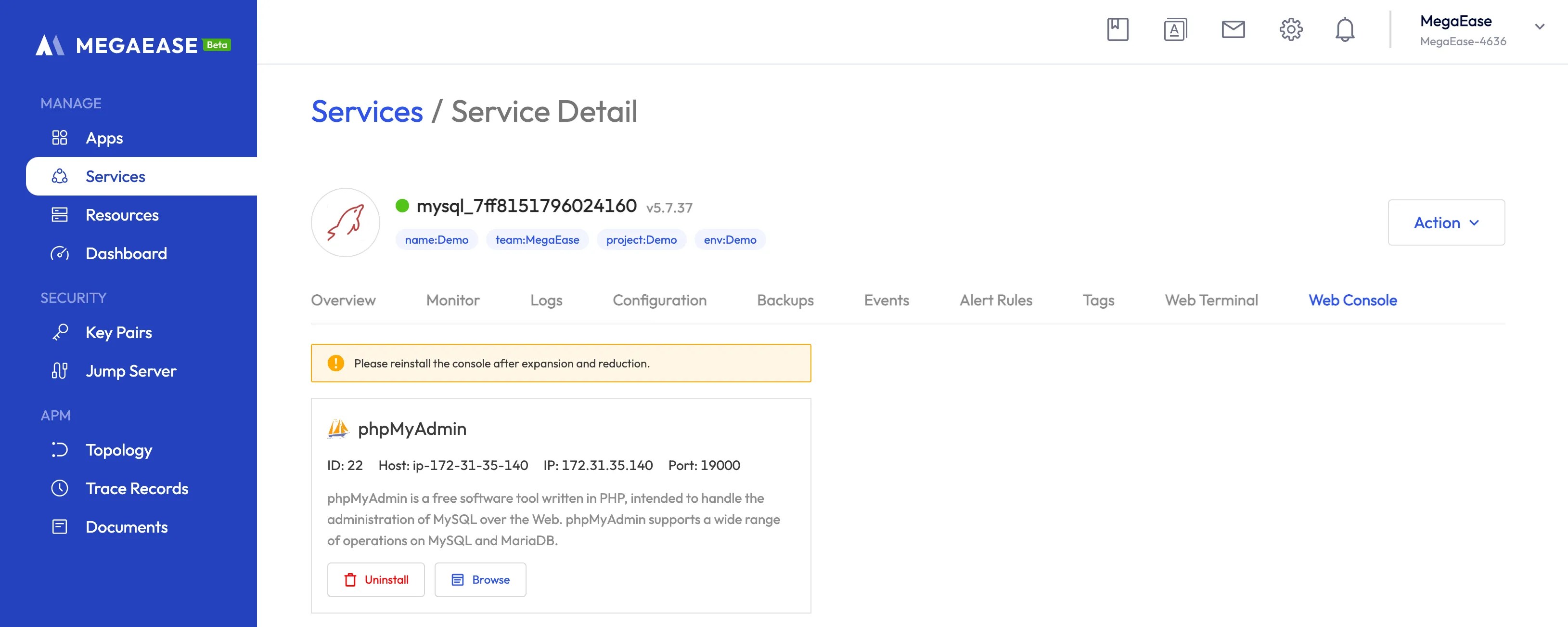
Task: Click the MySQL dolphin service avatar
Action: coord(345,222)
